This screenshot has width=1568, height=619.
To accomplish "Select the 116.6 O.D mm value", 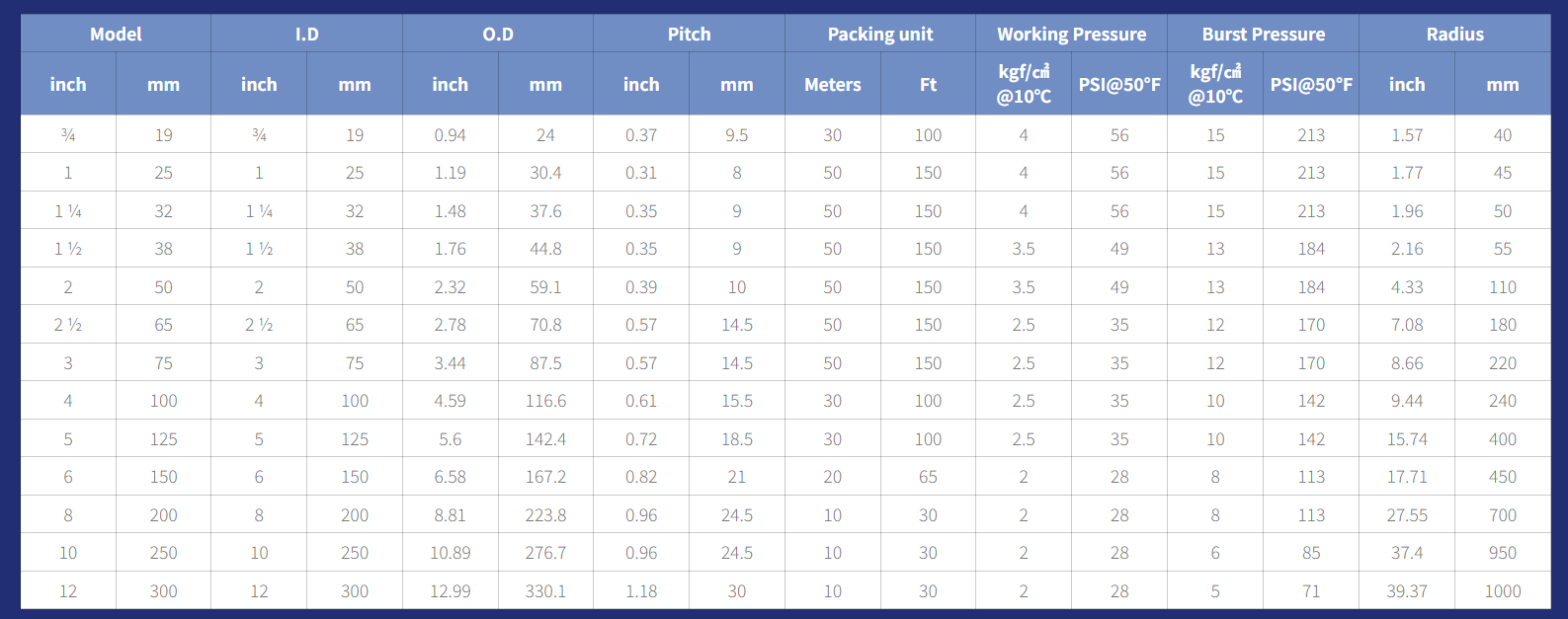I will tap(546, 401).
